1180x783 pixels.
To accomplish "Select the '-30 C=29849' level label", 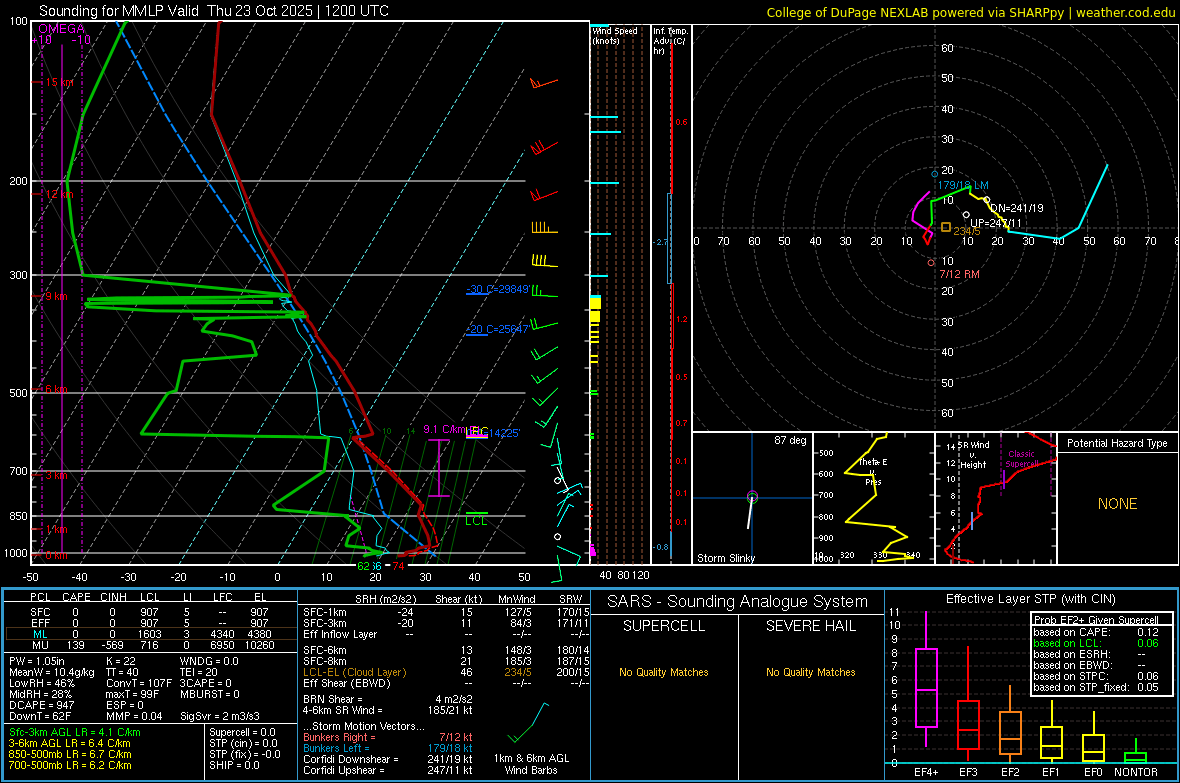I will pyautogui.click(x=498, y=289).
